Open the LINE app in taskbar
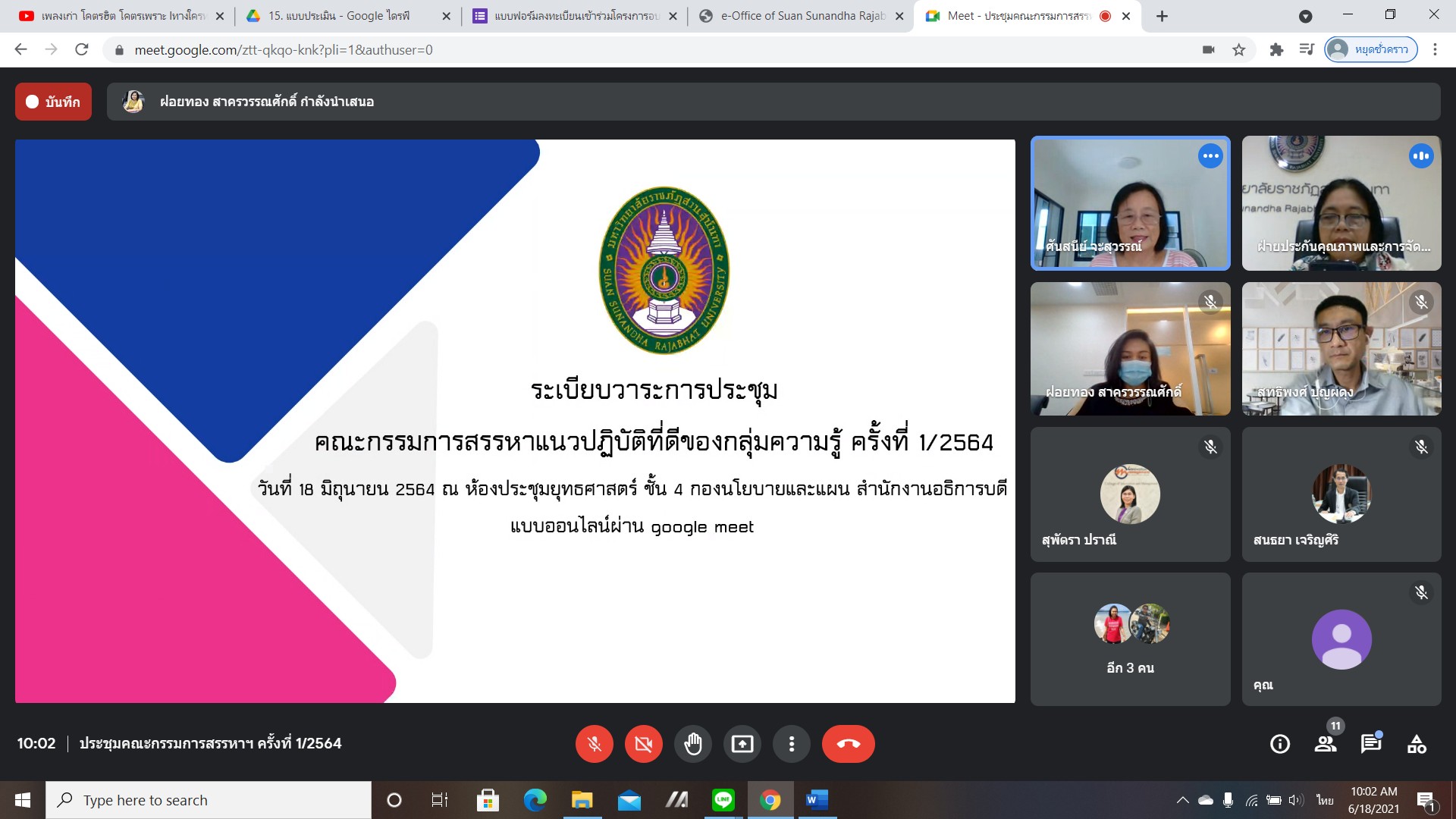 (723, 800)
